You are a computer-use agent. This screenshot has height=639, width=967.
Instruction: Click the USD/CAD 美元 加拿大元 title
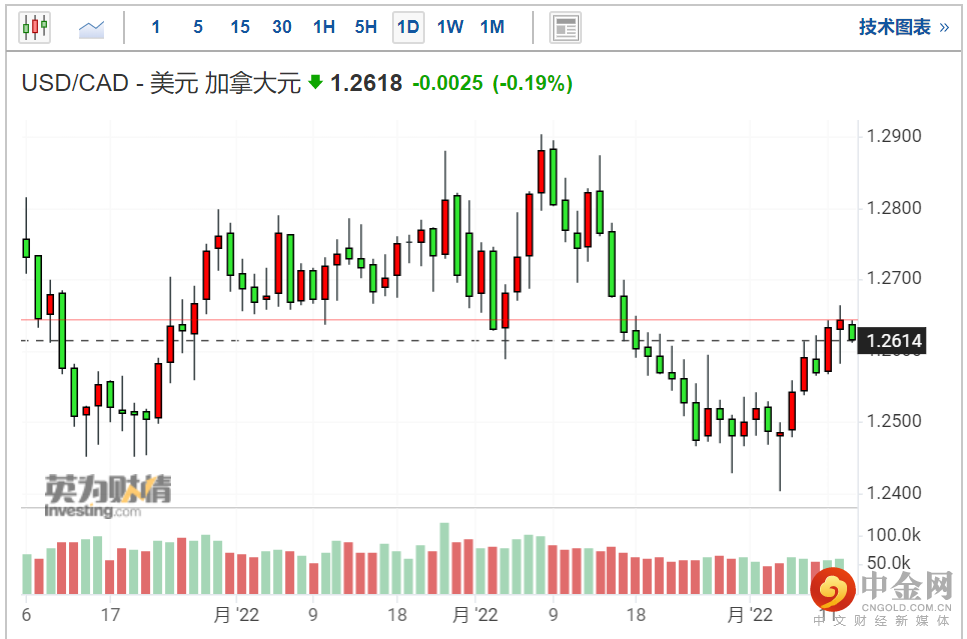click(161, 83)
